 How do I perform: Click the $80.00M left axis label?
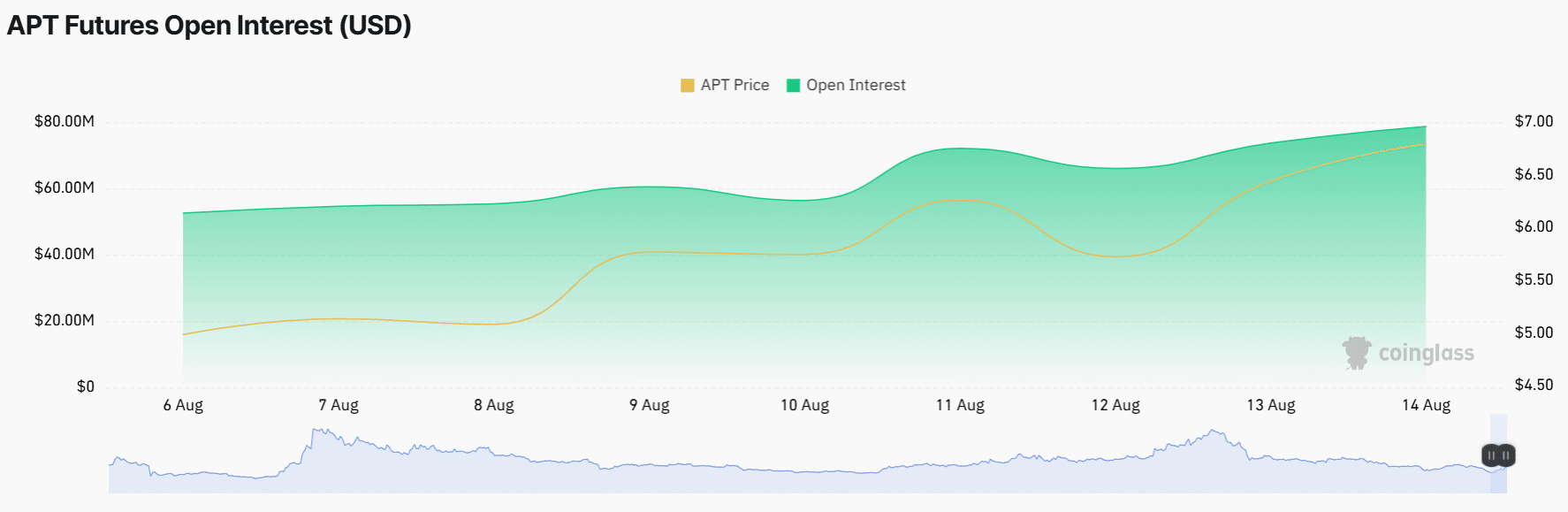[x=65, y=121]
